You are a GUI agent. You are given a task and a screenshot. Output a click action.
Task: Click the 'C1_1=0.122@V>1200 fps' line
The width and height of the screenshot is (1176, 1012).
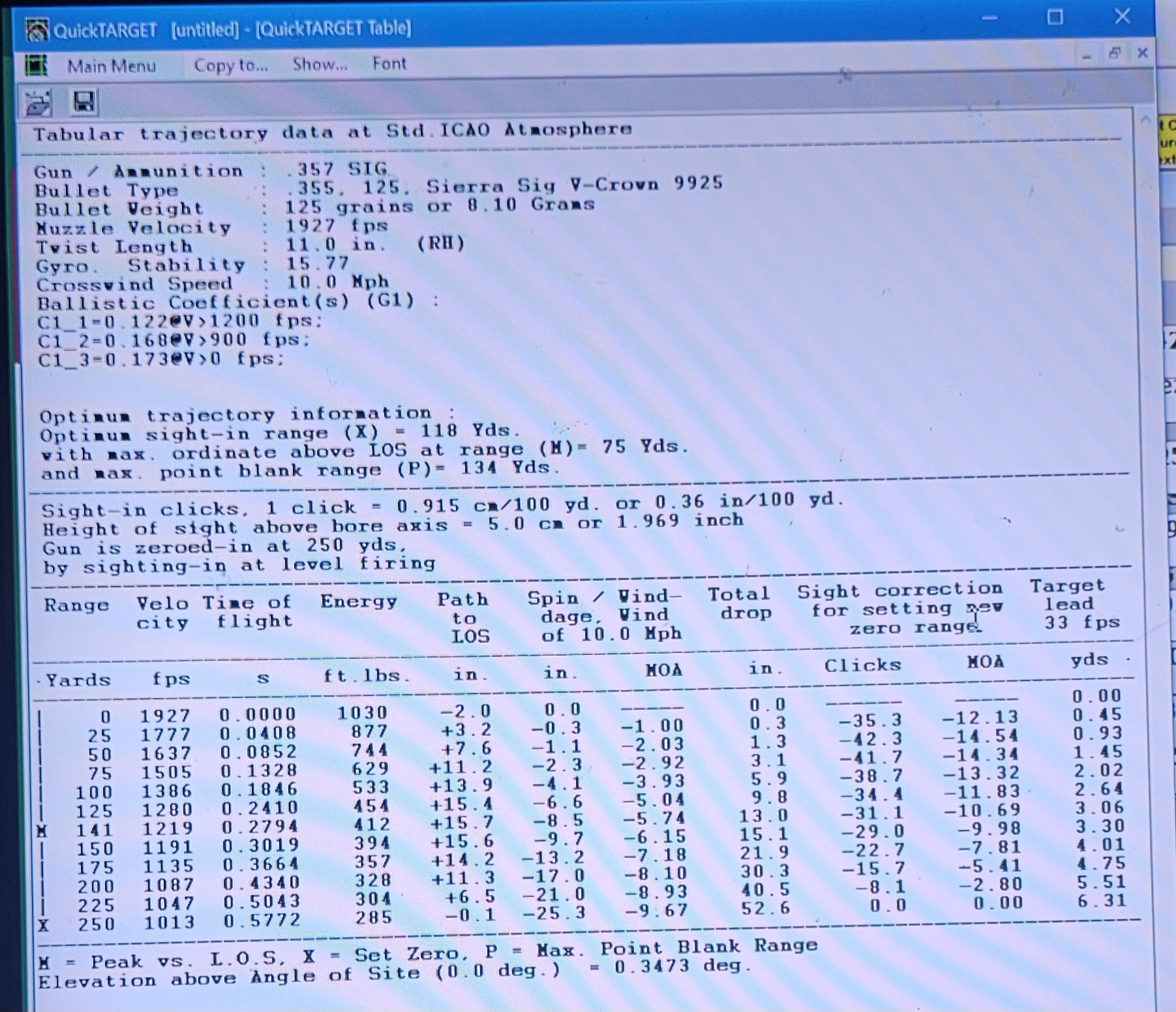pyautogui.click(x=180, y=321)
